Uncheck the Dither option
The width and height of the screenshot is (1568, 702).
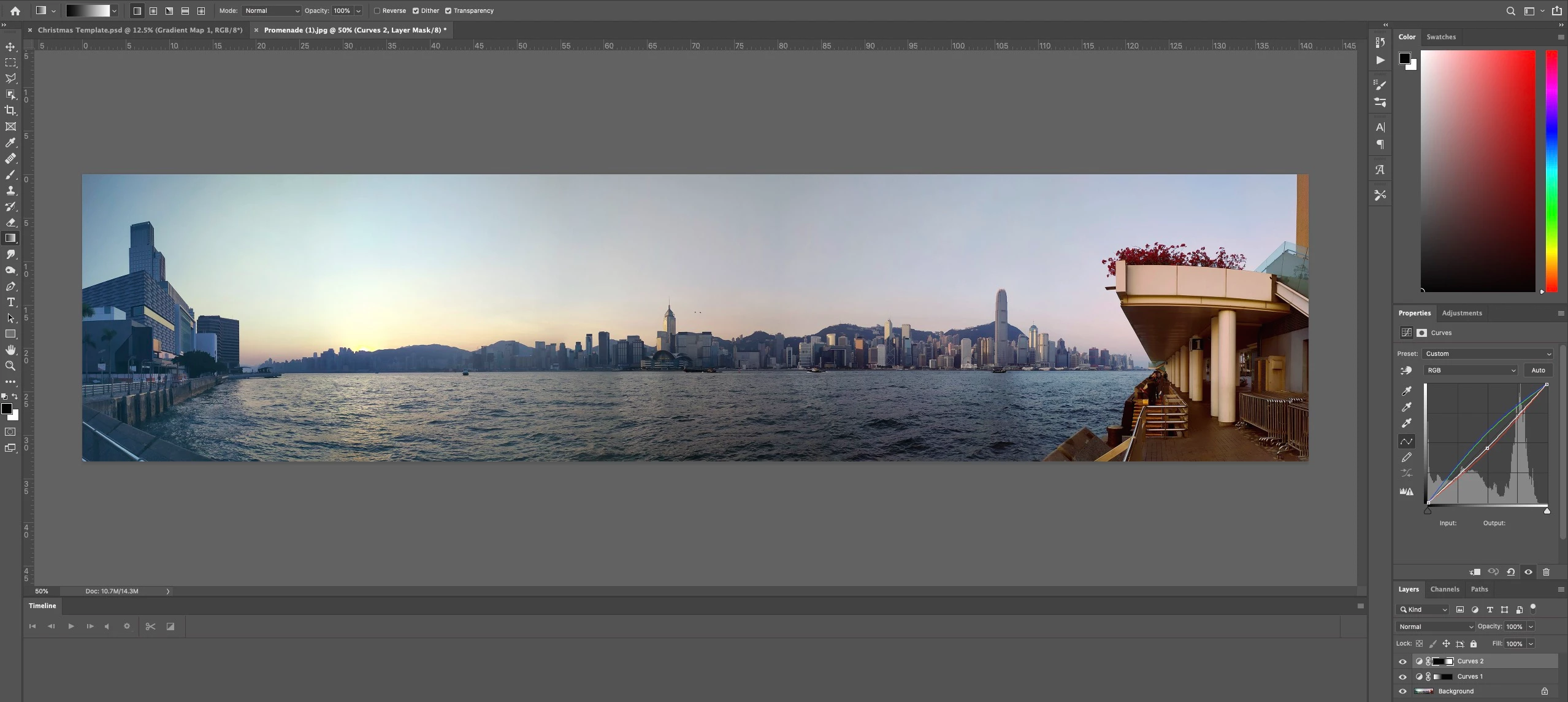pos(416,10)
